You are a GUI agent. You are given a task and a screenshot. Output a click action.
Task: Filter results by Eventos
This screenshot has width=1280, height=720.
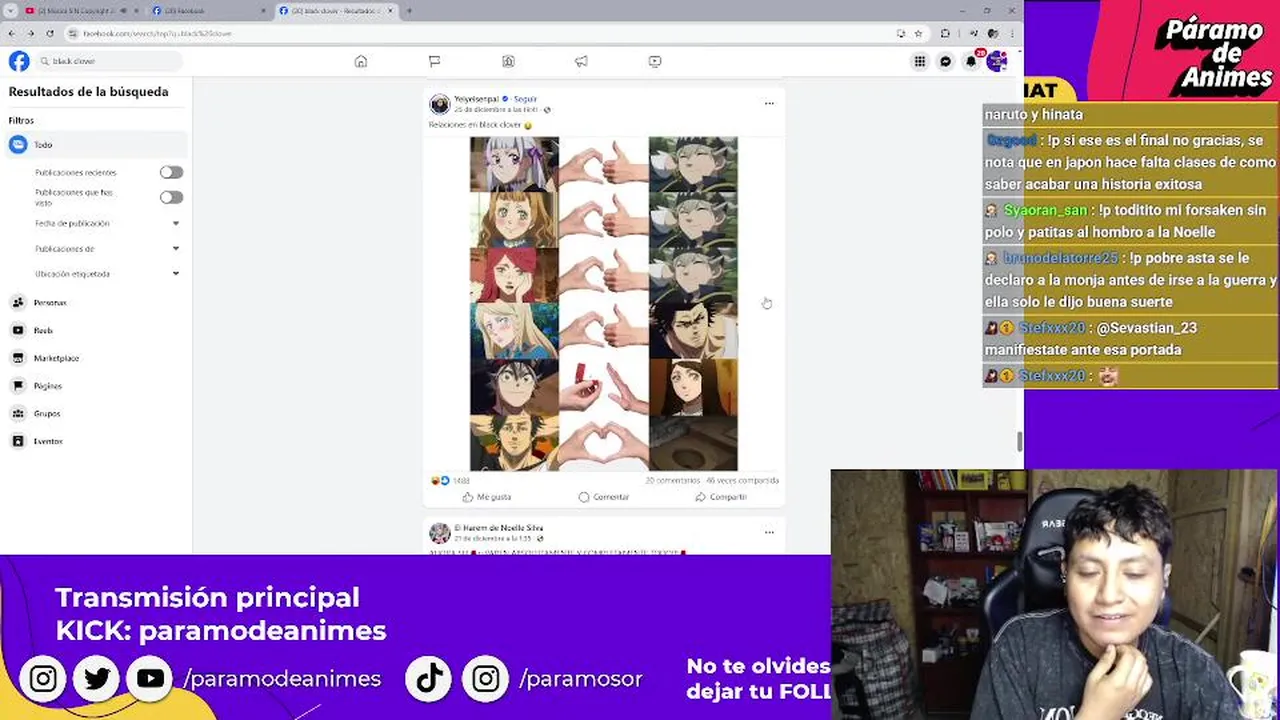(x=96, y=441)
